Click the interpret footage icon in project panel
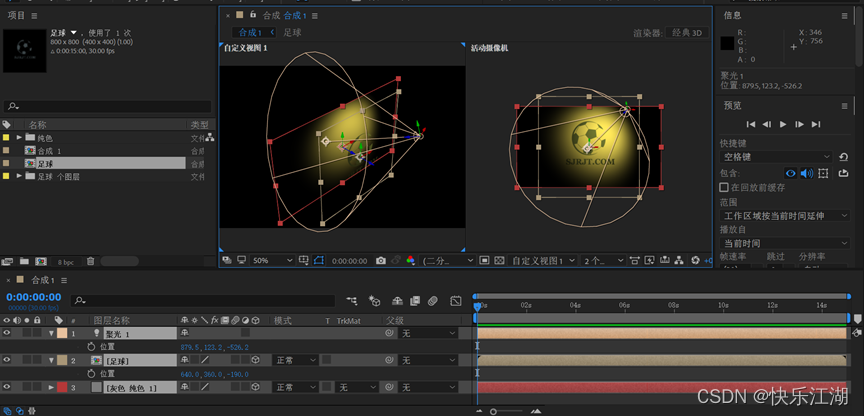864x416 pixels. tap(7, 261)
